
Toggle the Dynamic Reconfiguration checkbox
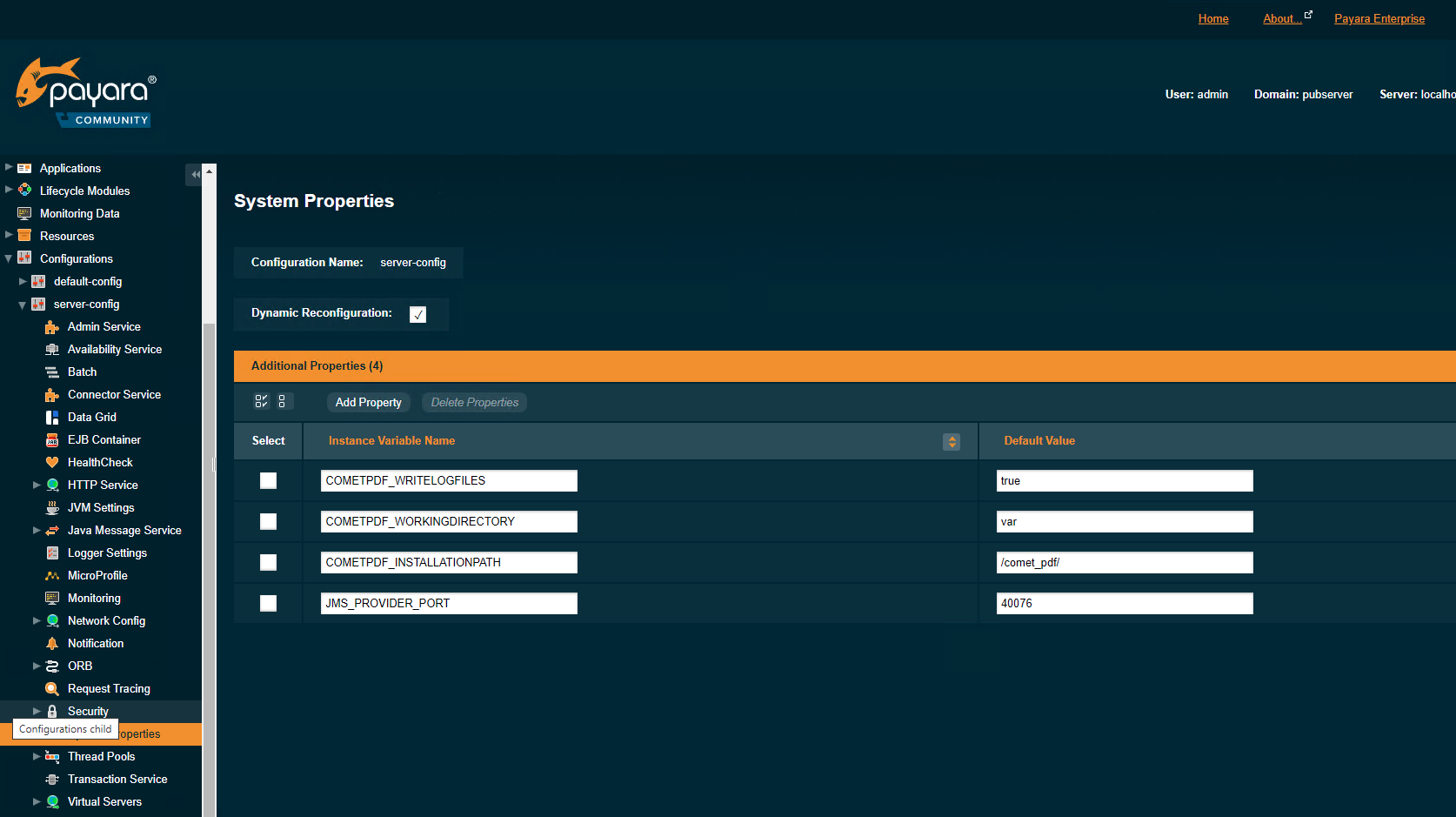tap(418, 314)
